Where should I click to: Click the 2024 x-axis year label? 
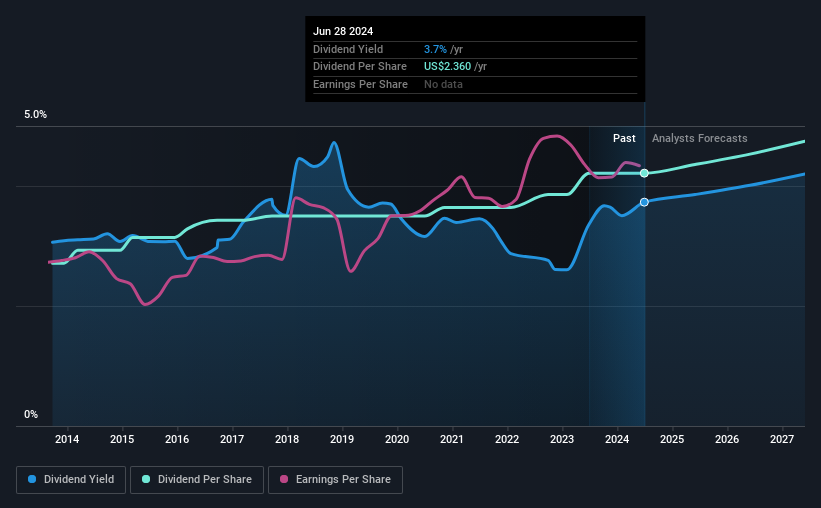tap(617, 439)
